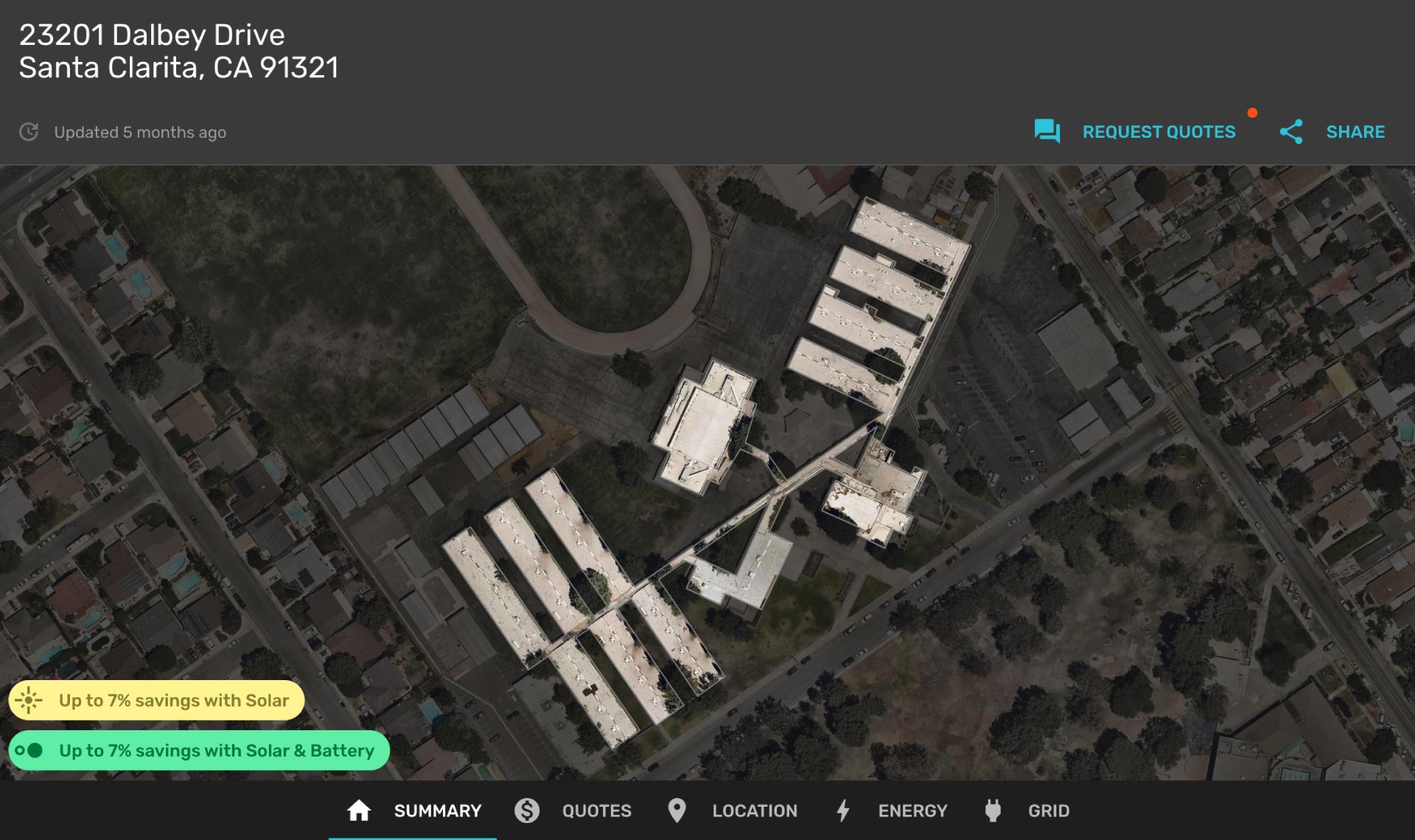The width and height of the screenshot is (1415, 840).
Task: Click the dollar sign Quotes icon
Action: (x=527, y=811)
